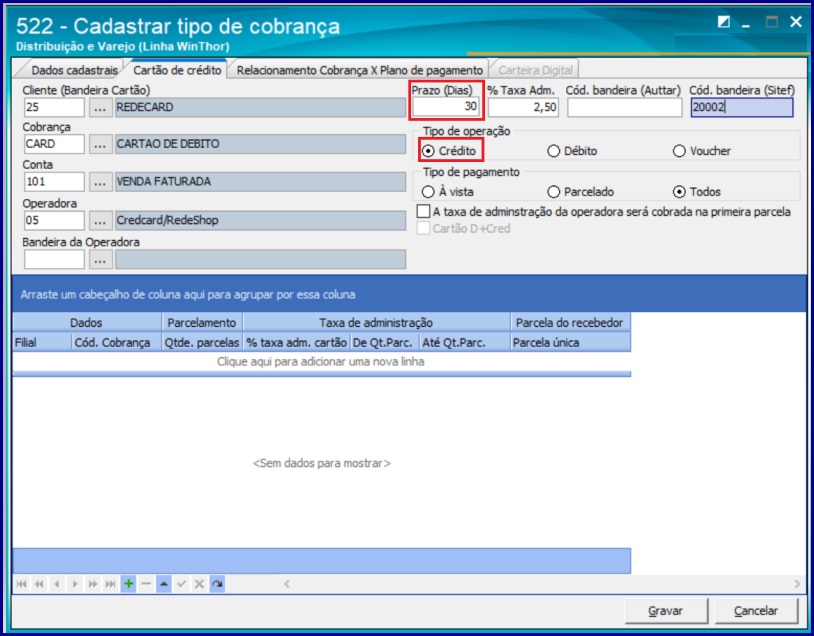Switch to Cartão de crédito tab

pyautogui.click(x=177, y=70)
